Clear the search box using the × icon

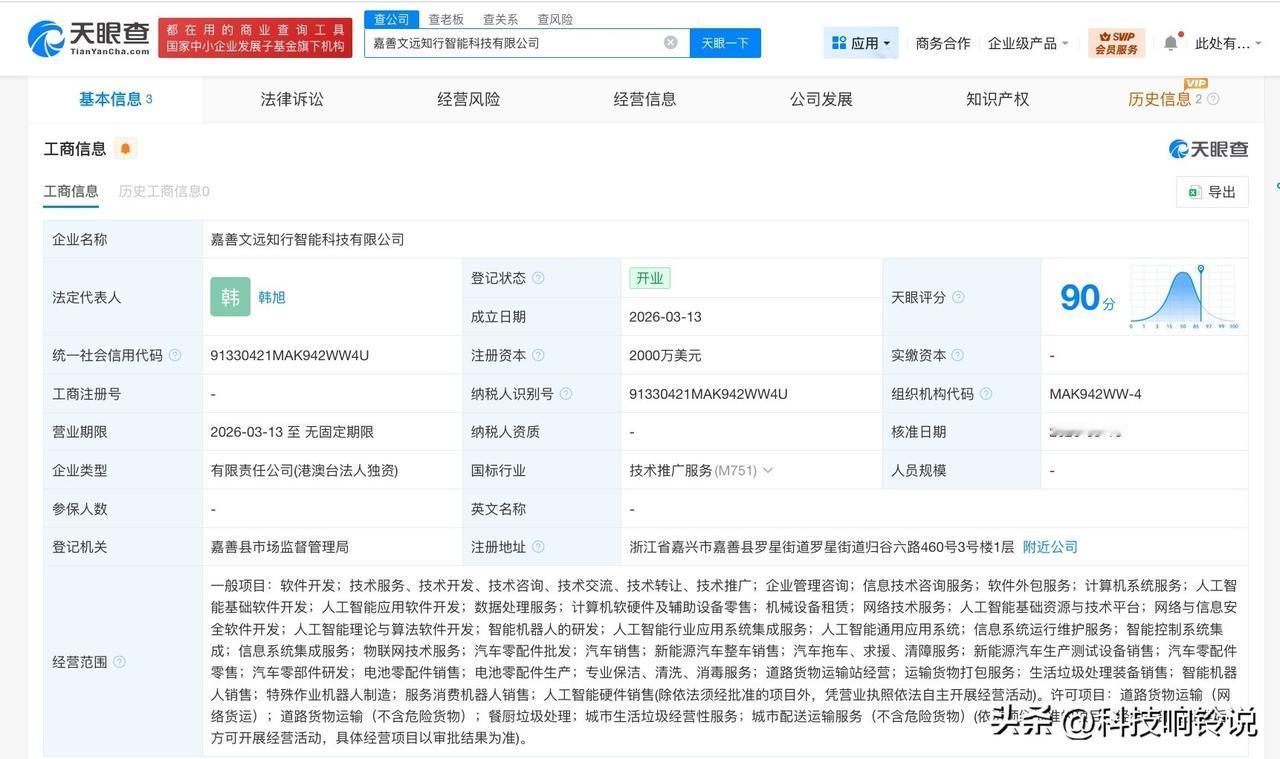click(670, 42)
